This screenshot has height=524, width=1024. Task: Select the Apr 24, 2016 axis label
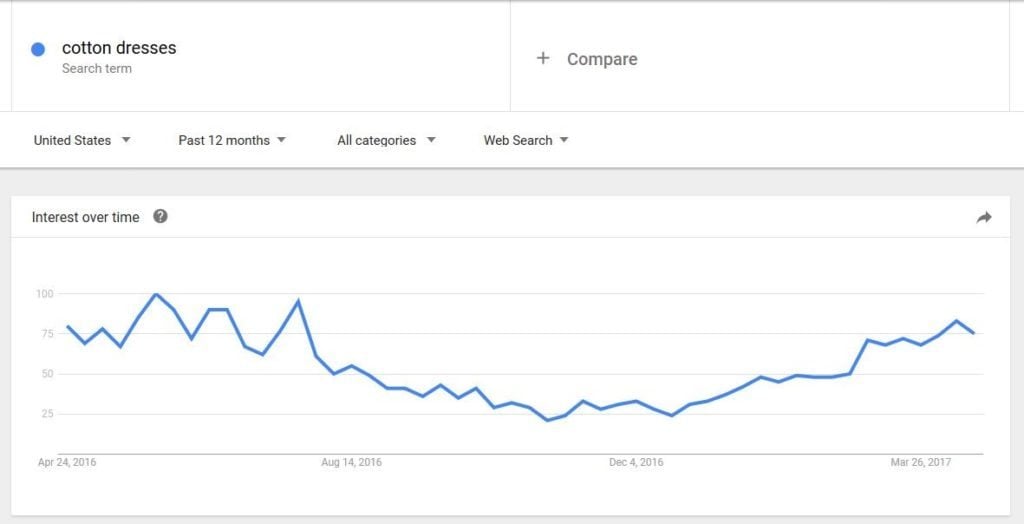click(x=67, y=462)
